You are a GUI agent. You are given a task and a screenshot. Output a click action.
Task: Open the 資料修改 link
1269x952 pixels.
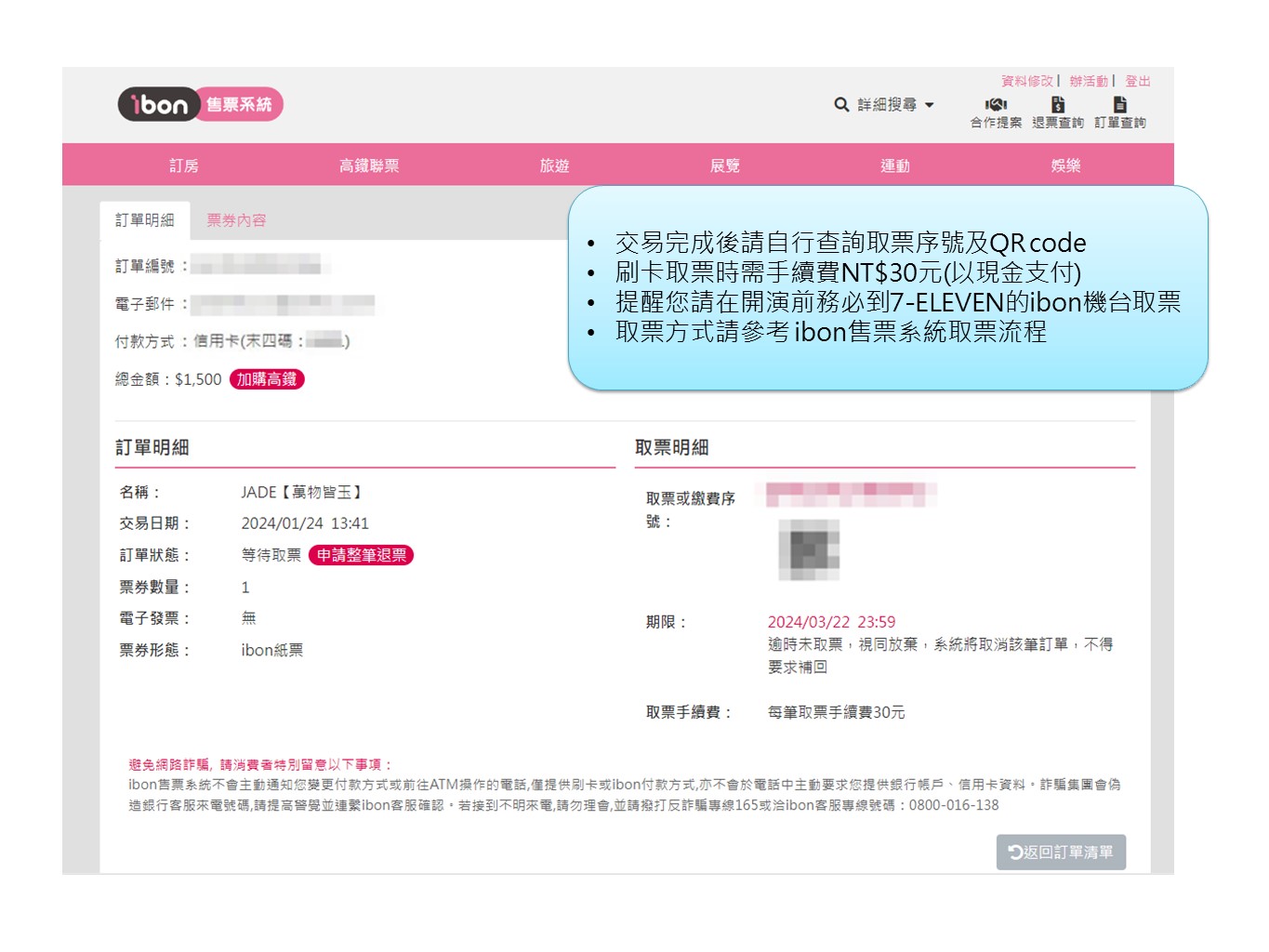[x=1026, y=81]
